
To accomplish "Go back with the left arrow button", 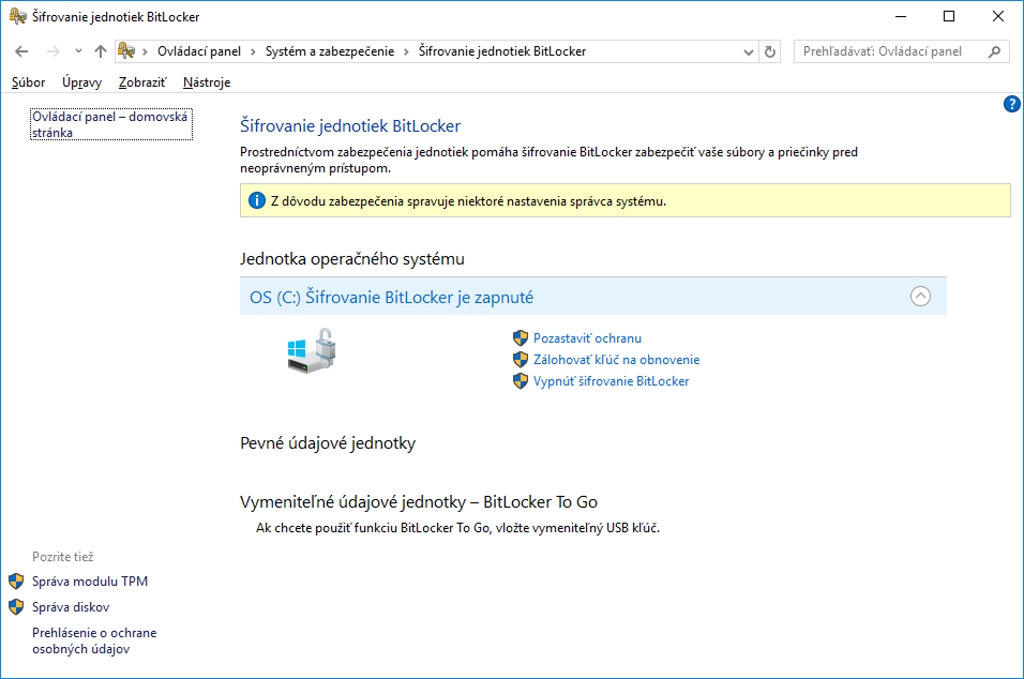I will pos(22,51).
